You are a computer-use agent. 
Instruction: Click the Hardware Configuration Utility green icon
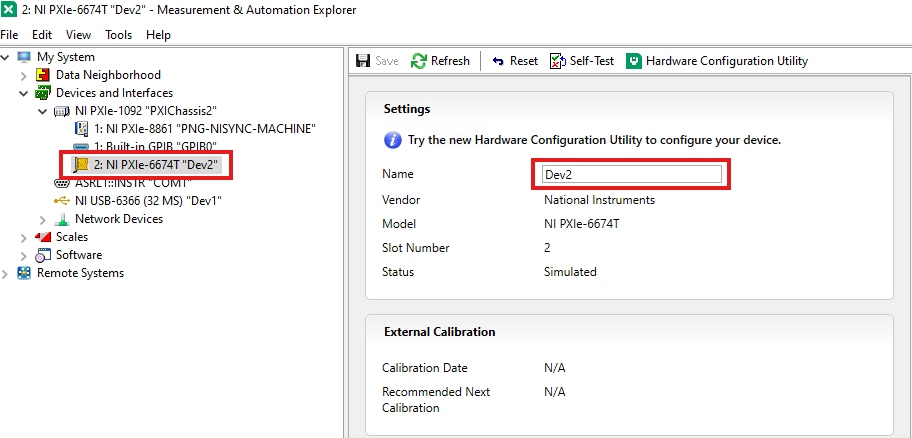pyautogui.click(x=634, y=61)
